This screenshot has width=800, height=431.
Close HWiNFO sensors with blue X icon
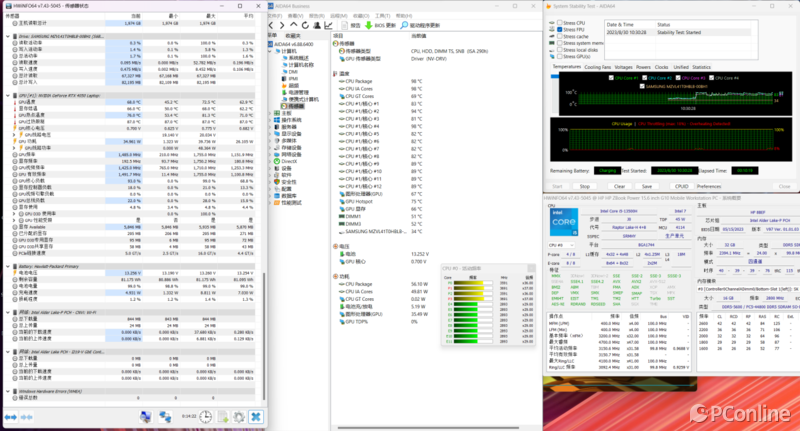point(256,417)
